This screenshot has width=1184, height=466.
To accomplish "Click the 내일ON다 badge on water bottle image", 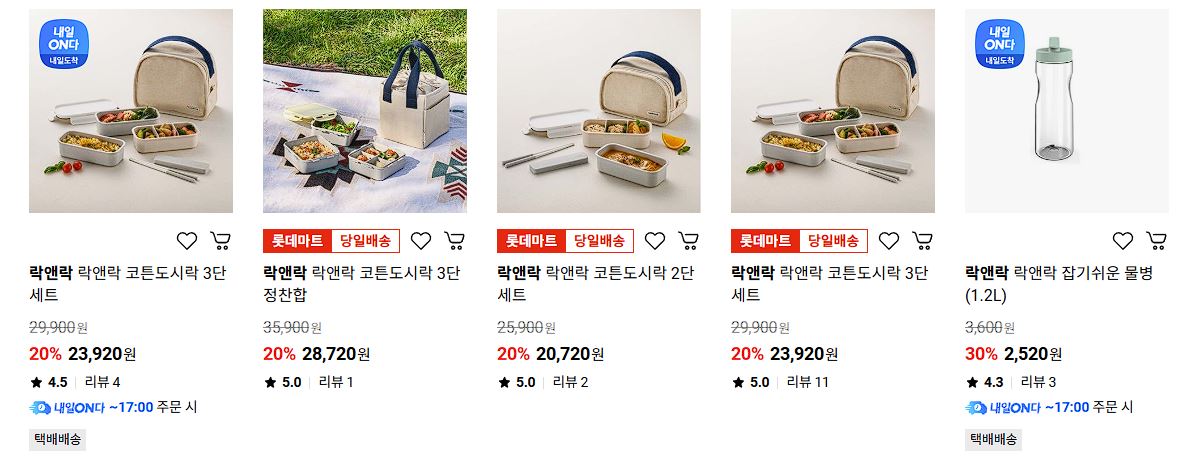I will click(1000, 44).
